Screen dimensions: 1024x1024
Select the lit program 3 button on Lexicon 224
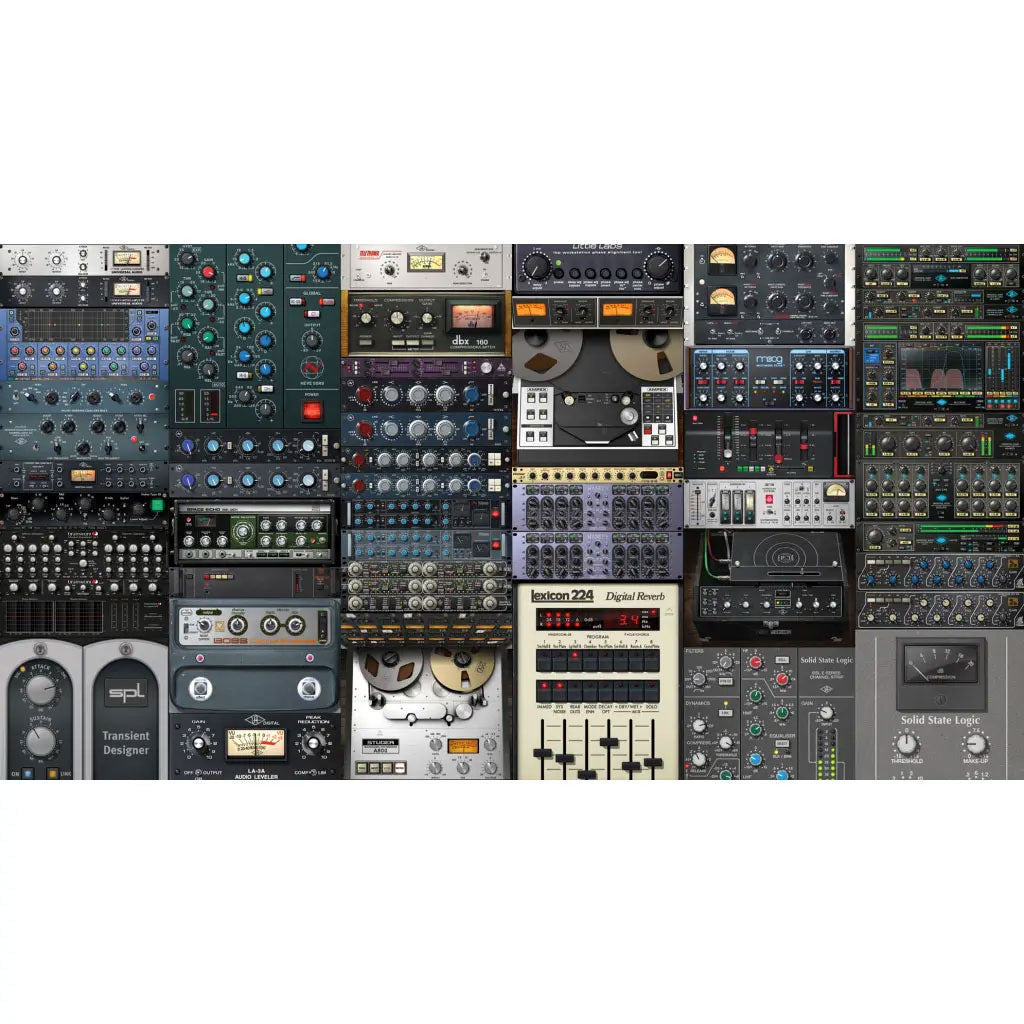[575, 660]
